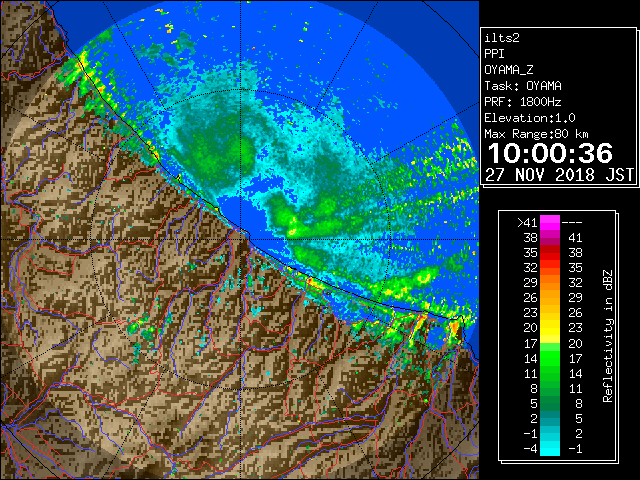Click the 'PRF: 1800Hz' text
Viewport: 640px width, 480px height.
tap(523, 102)
